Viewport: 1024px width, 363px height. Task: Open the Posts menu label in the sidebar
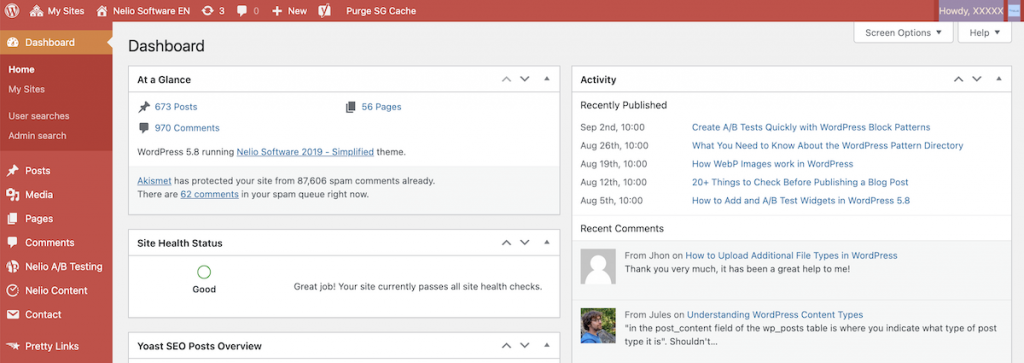(38, 170)
